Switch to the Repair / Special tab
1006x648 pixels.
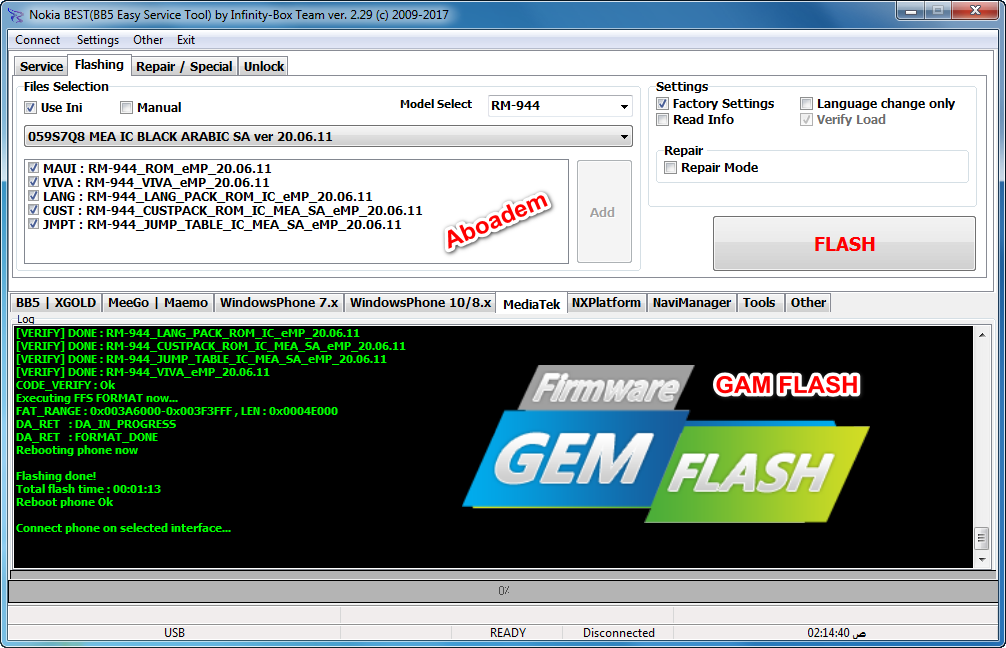(x=184, y=67)
